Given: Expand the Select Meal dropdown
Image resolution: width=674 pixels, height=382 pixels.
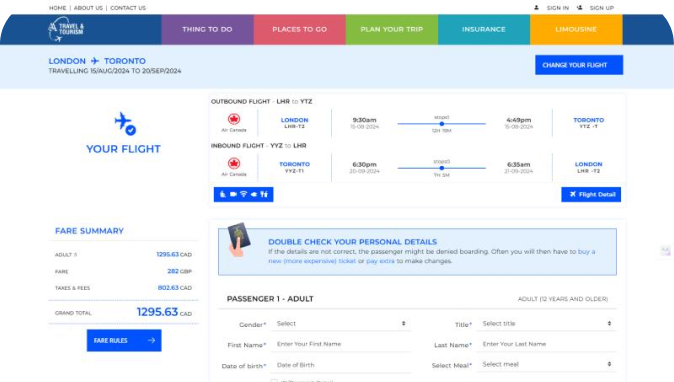Looking at the screenshot, I should (546, 364).
